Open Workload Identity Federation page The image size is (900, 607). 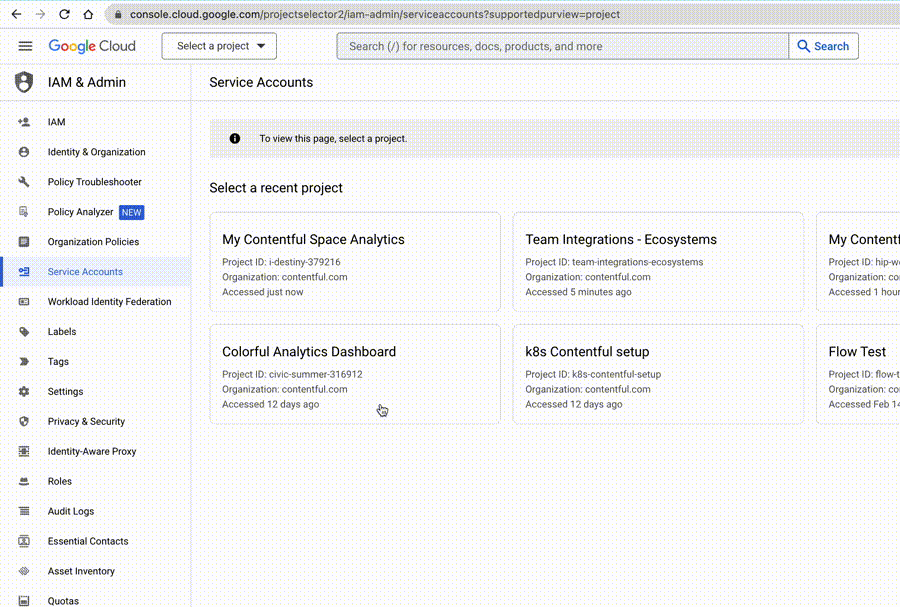[109, 302]
